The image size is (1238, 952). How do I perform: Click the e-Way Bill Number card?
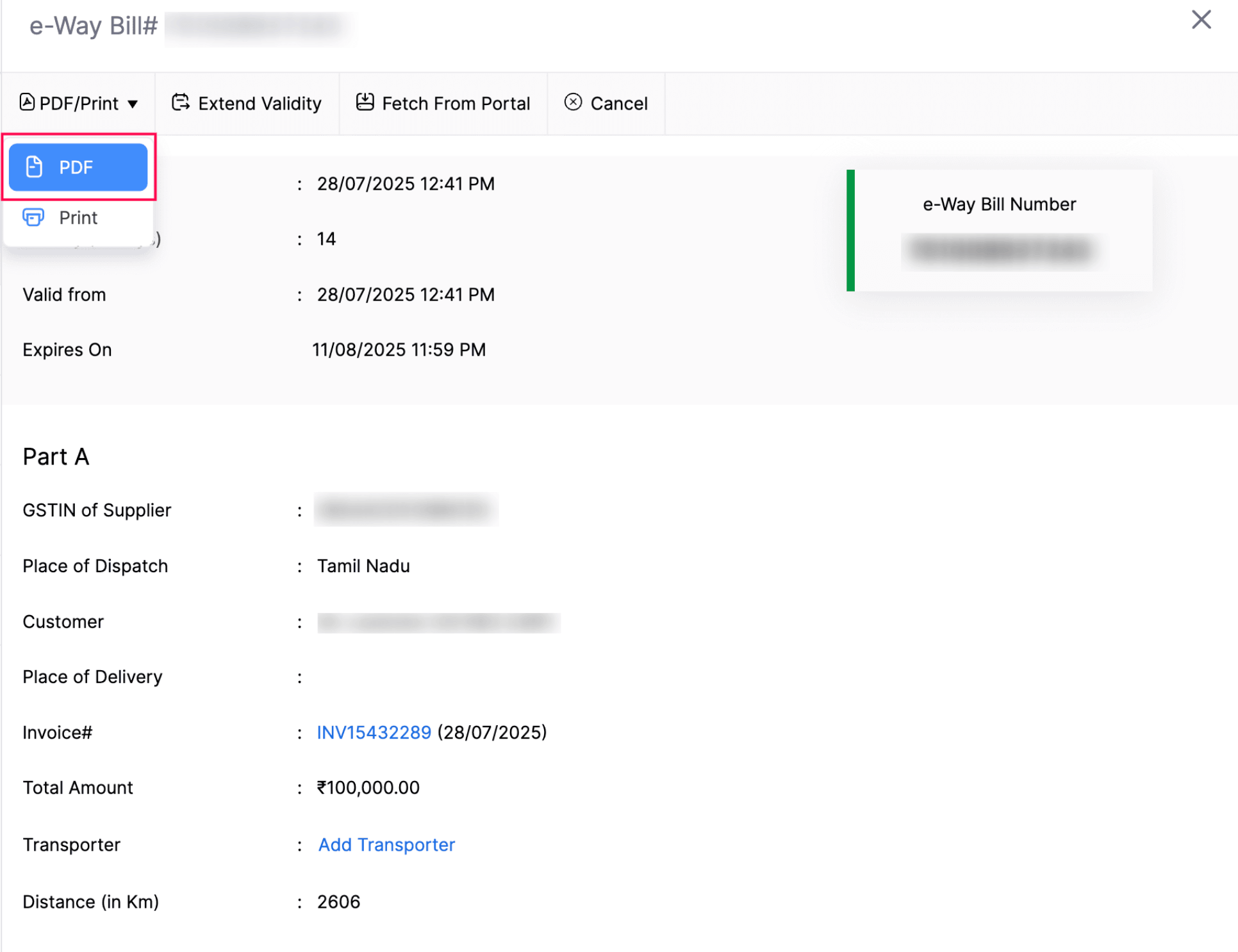(x=1000, y=229)
